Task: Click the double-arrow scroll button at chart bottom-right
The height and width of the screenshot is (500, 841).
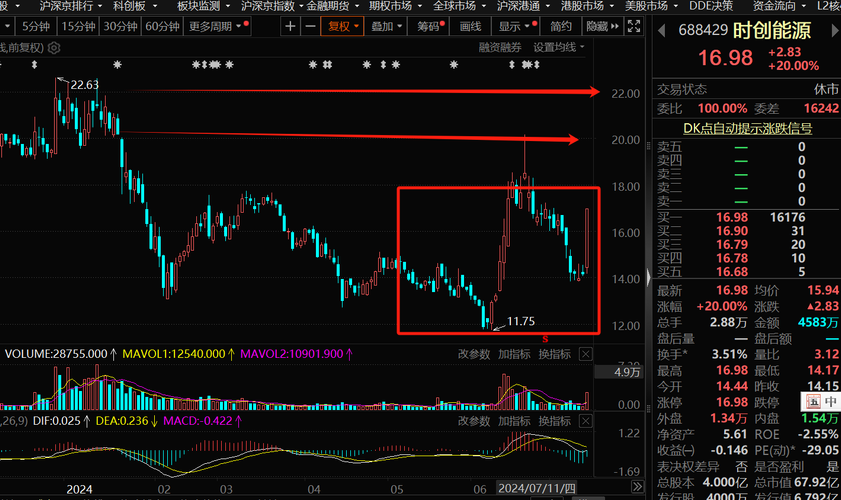Action: coord(637,487)
